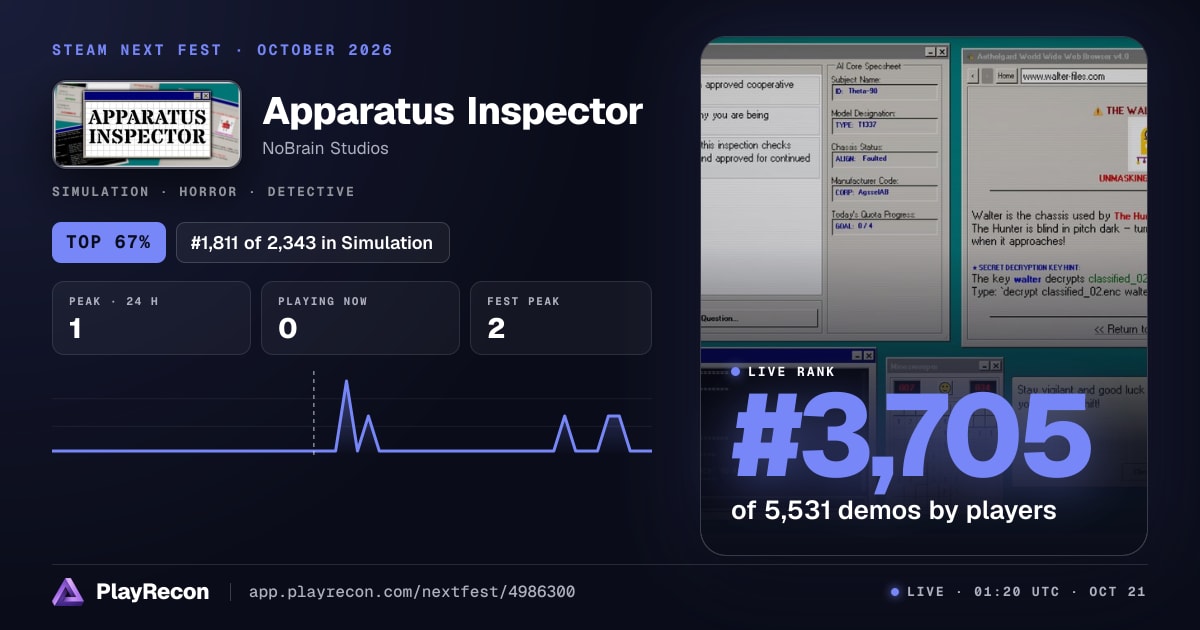Screen dimensions: 1200x630
Task: Click the blue dot beside LIVE RANK
Action: coord(736,371)
